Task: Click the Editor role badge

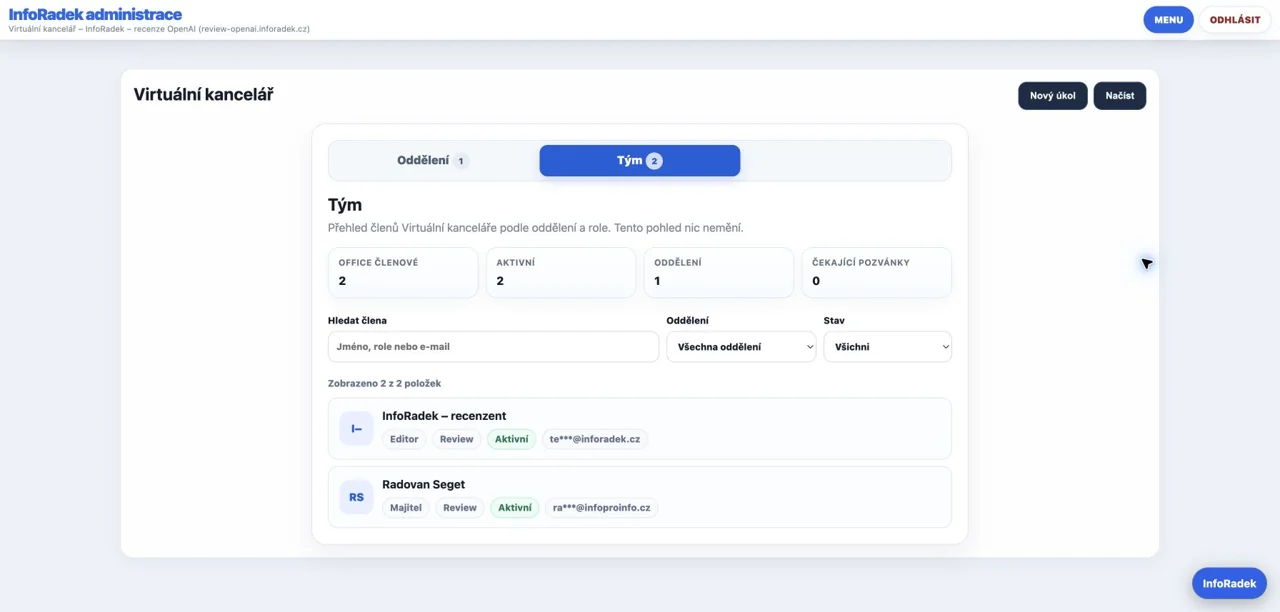Action: click(x=404, y=439)
